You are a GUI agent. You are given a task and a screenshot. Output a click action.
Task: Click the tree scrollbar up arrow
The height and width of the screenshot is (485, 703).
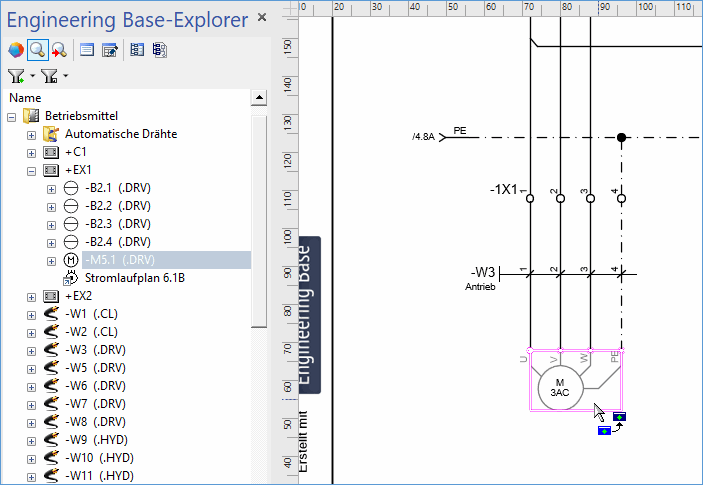tap(259, 98)
